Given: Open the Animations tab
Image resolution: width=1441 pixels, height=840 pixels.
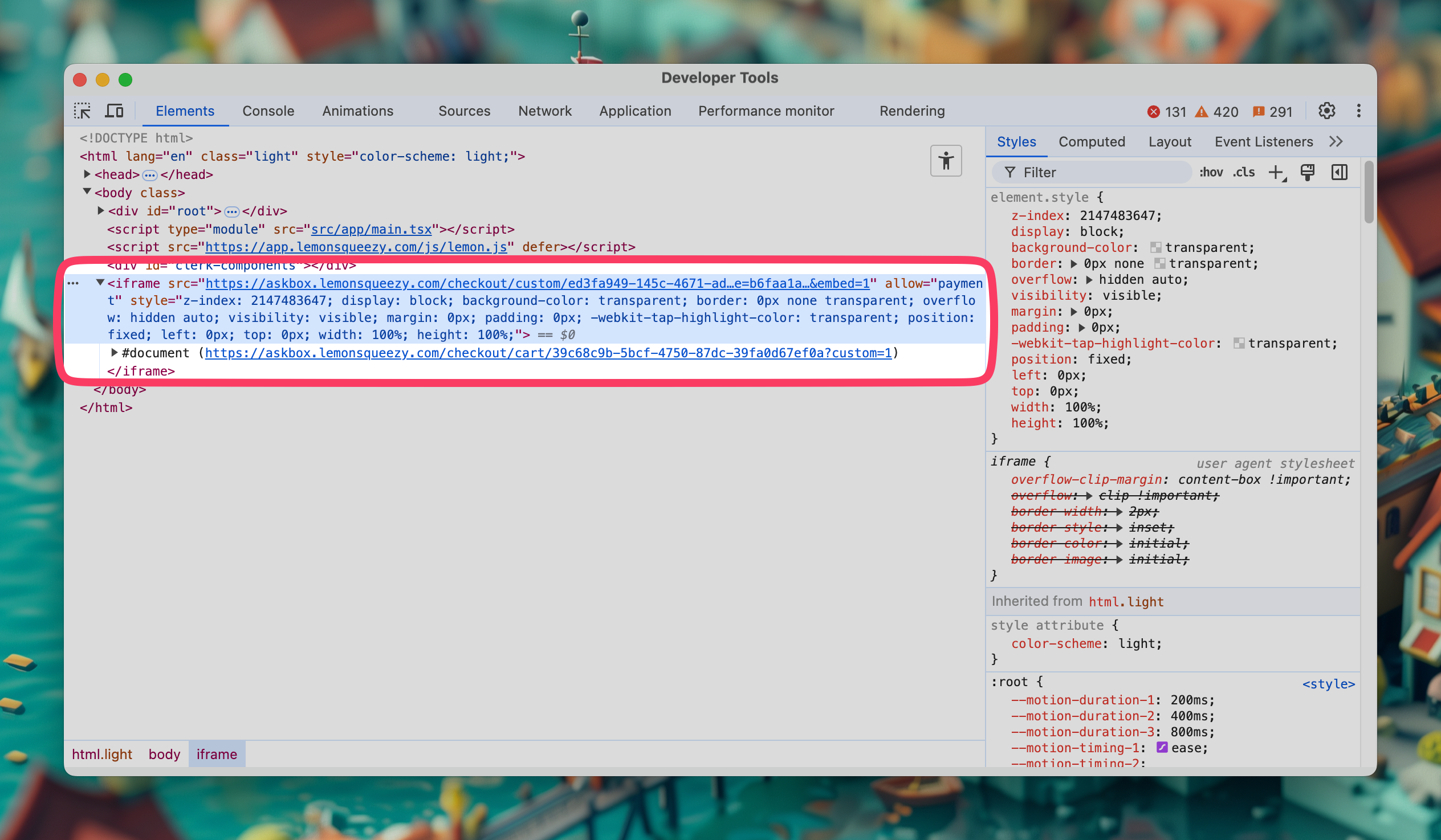Looking at the screenshot, I should click(x=357, y=111).
